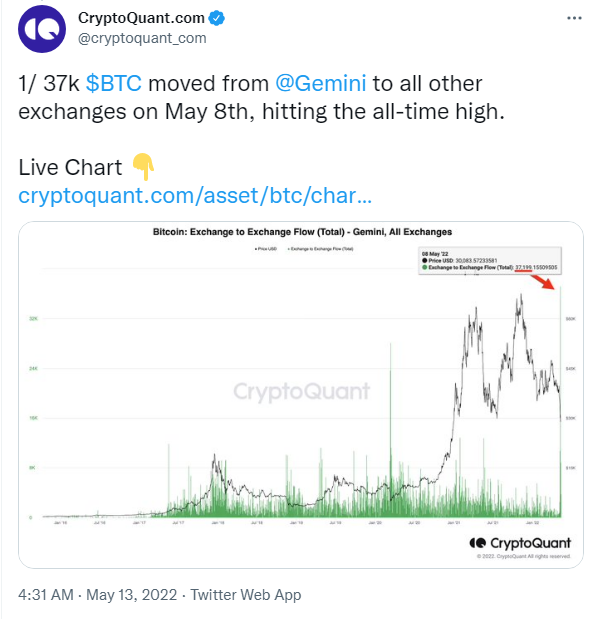Click the green flow legend dot in tooltip
Screen dimensions: 600x619
point(425,267)
